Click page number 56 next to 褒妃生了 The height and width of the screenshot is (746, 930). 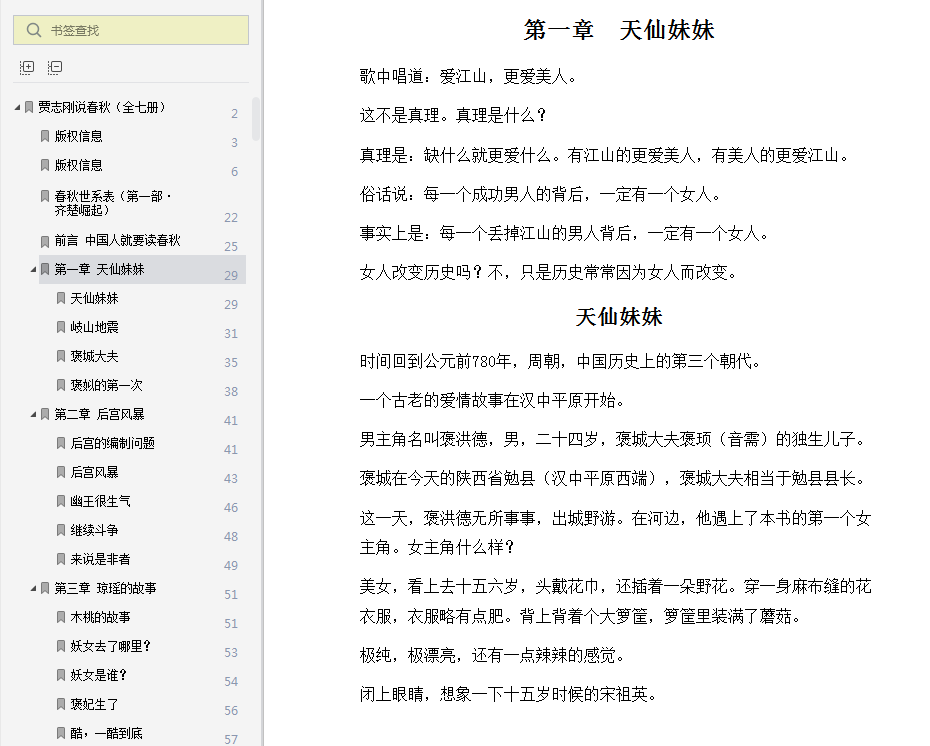tap(231, 711)
